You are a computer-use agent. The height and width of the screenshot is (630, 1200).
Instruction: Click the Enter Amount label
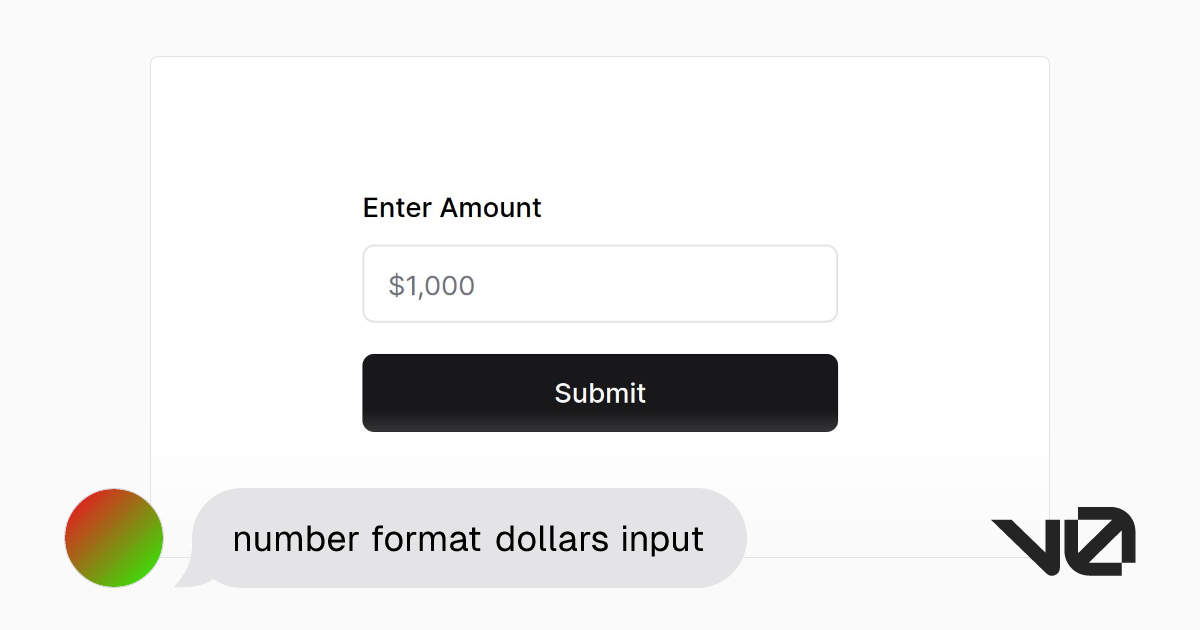tap(452, 208)
